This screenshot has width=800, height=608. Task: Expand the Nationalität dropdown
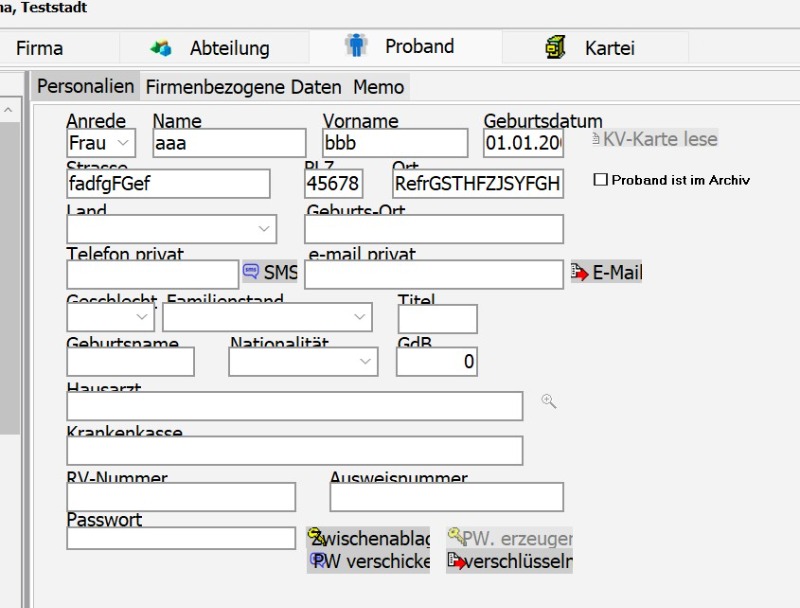(365, 361)
